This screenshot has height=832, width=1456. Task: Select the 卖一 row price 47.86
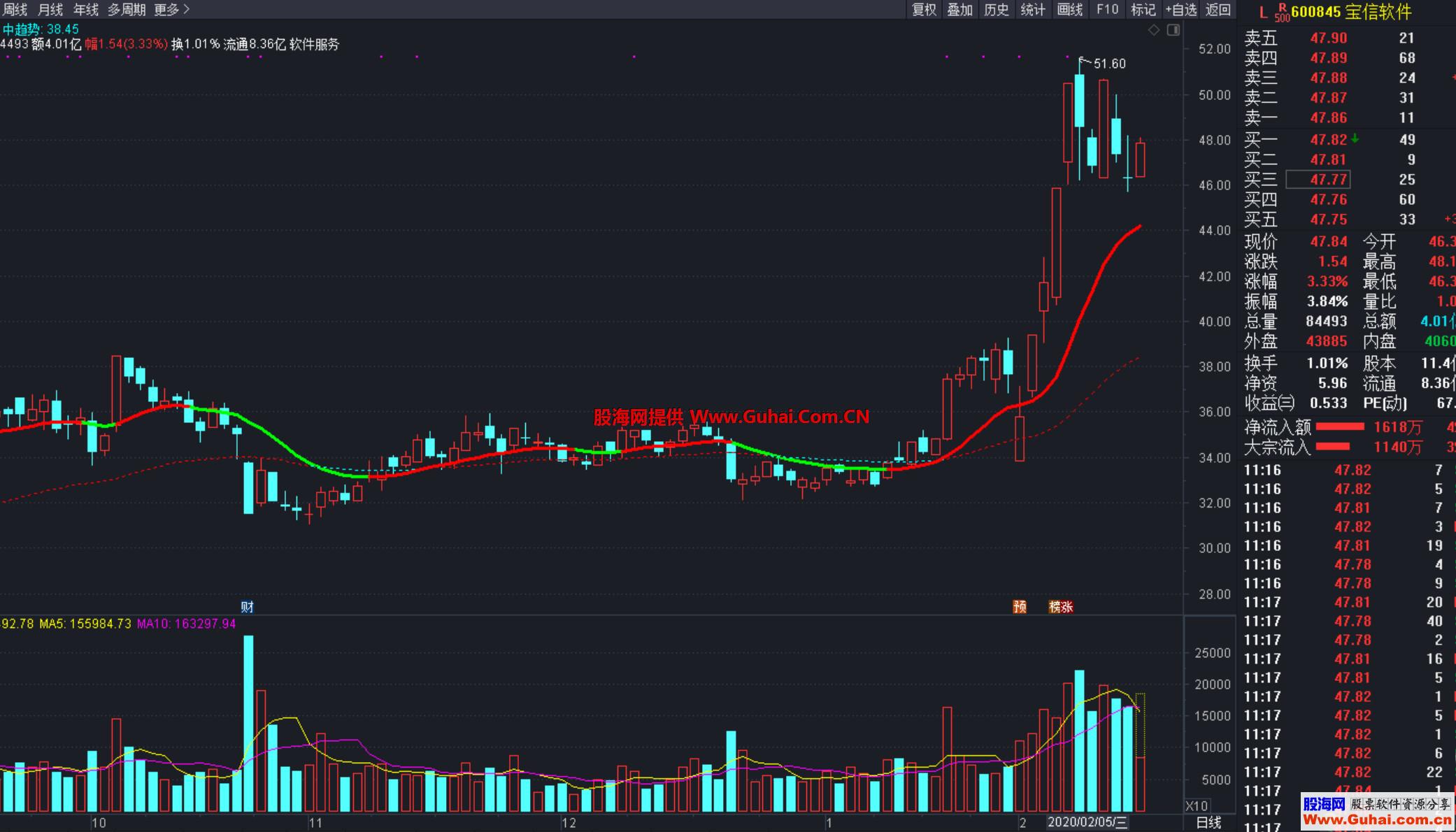tap(1328, 117)
